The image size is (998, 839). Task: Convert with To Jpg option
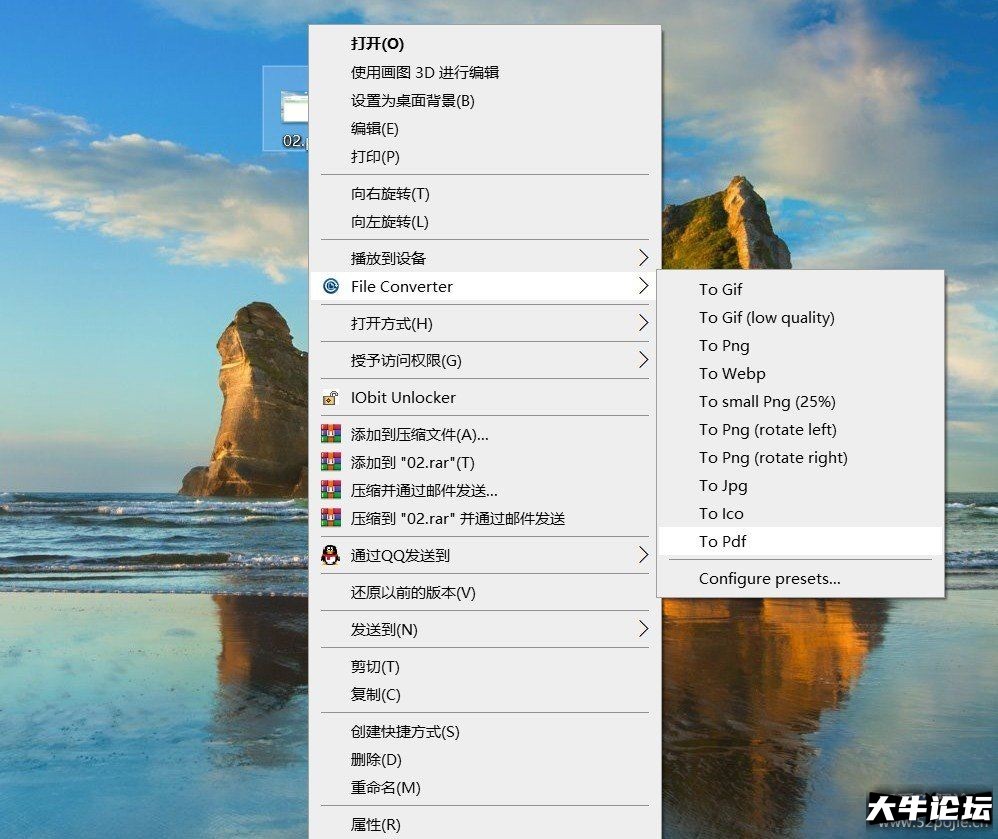tap(800, 486)
